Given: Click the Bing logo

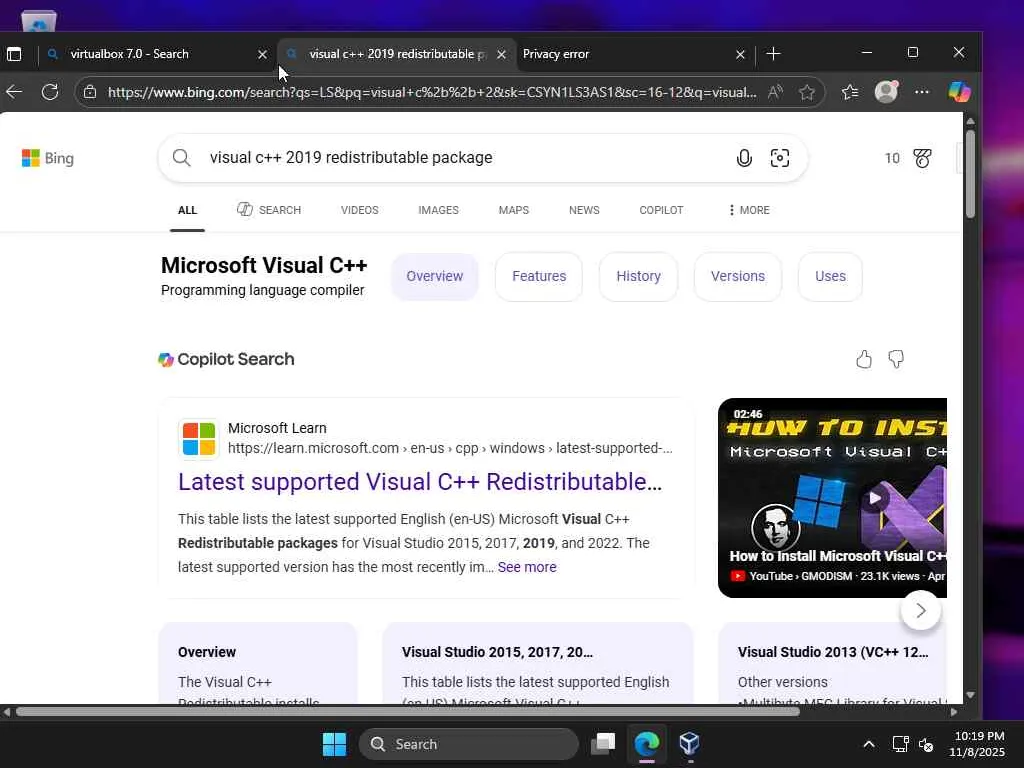Looking at the screenshot, I should point(48,158).
